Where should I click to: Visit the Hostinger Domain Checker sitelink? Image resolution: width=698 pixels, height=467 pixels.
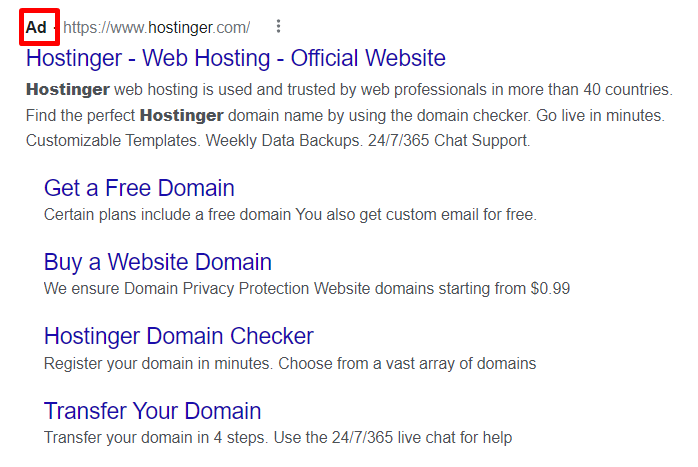coord(179,336)
